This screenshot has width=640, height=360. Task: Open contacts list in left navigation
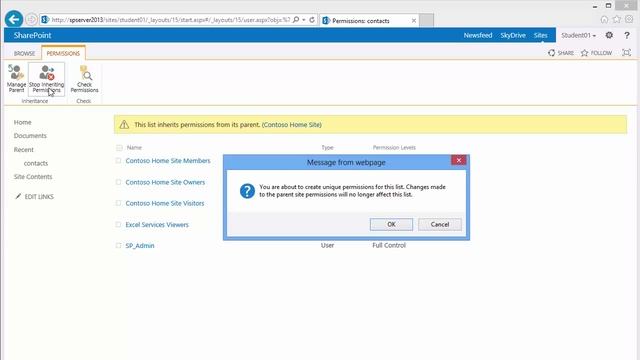tap(36, 163)
